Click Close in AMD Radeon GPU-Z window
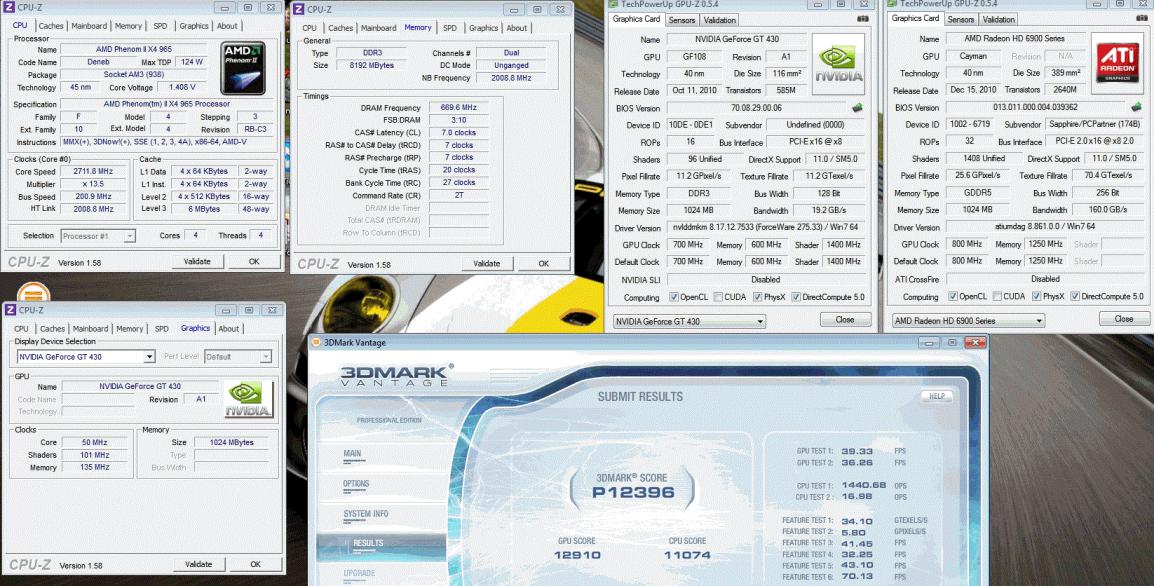Viewport: 1154px width, 586px height. [1124, 319]
